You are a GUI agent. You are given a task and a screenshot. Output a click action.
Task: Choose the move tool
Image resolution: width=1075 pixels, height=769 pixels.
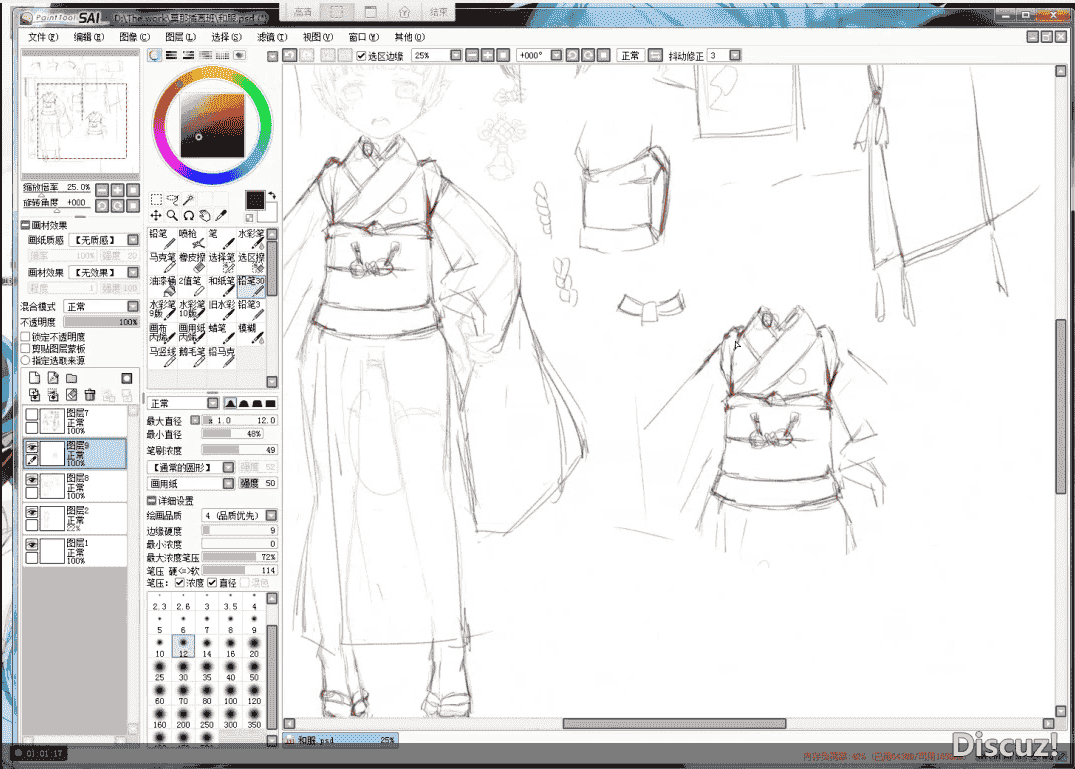pyautogui.click(x=156, y=215)
